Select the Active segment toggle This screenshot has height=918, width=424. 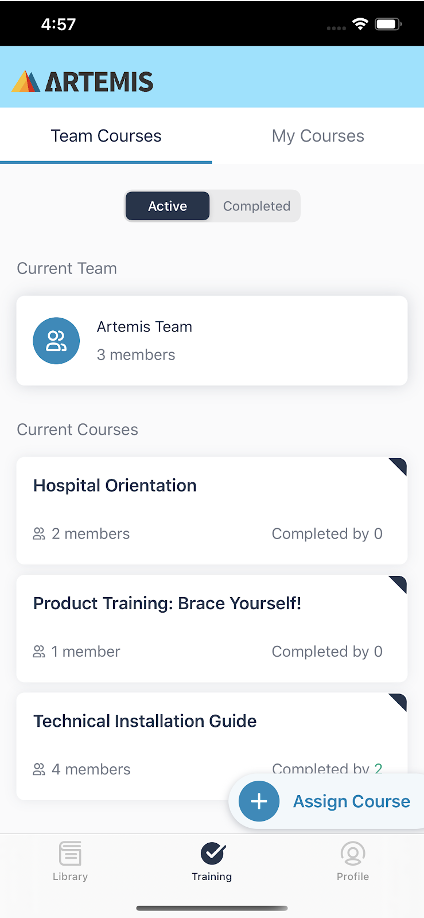[167, 206]
